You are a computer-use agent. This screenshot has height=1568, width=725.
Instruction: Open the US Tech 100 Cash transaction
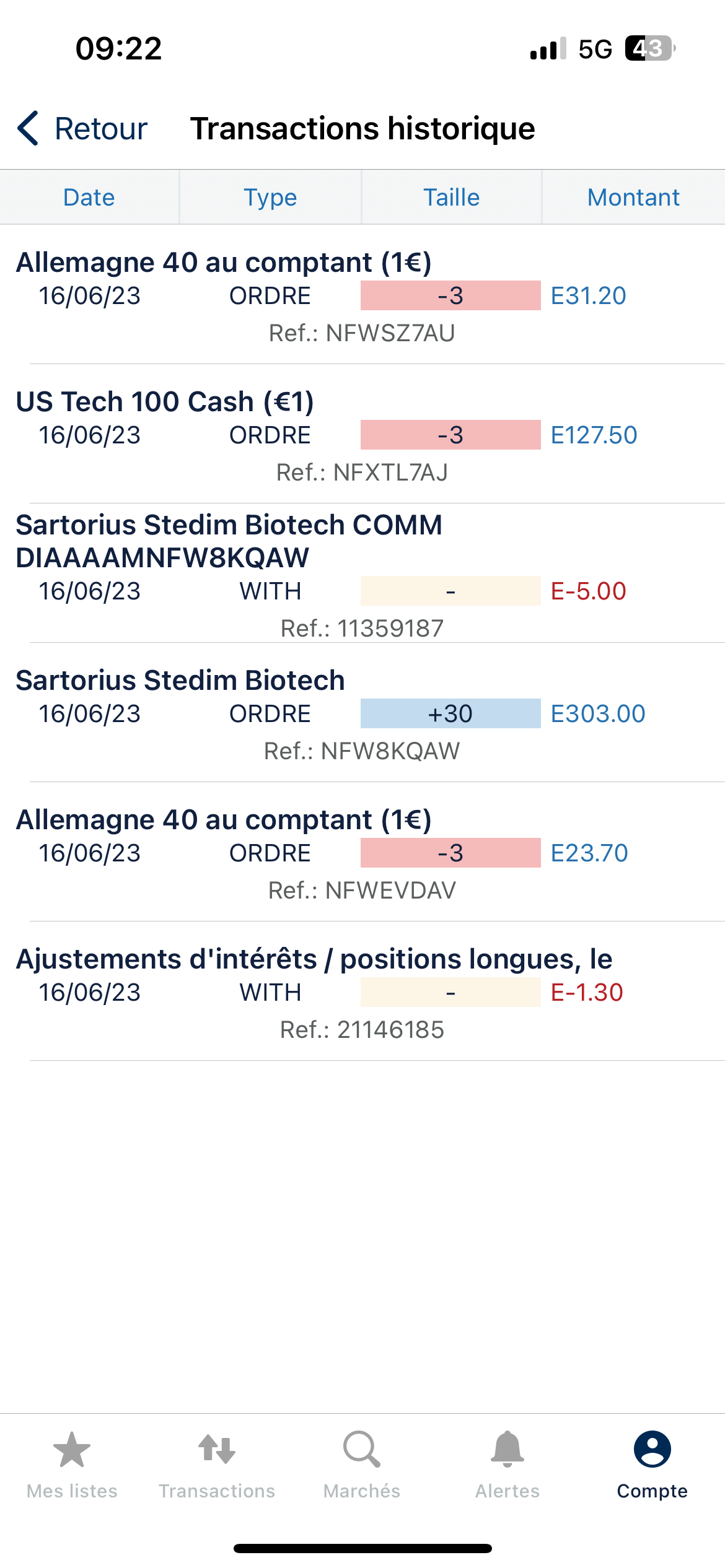tap(165, 402)
